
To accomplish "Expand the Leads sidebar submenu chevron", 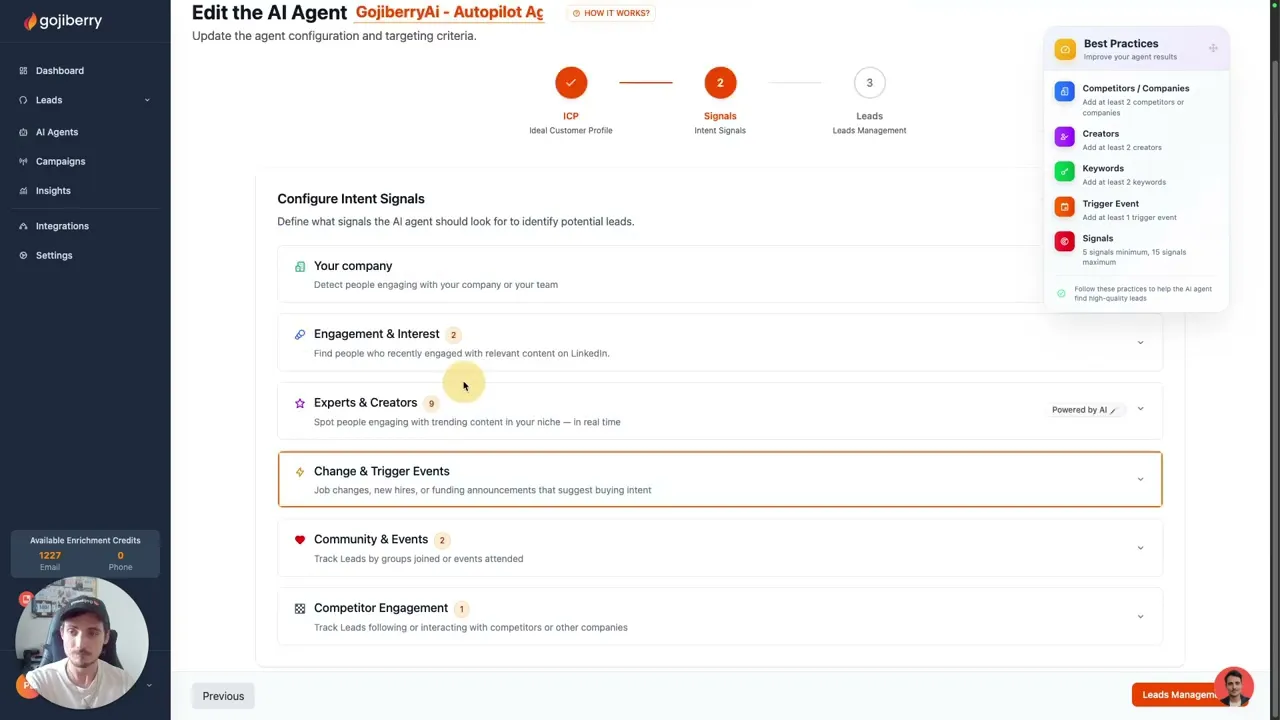I will point(147,100).
